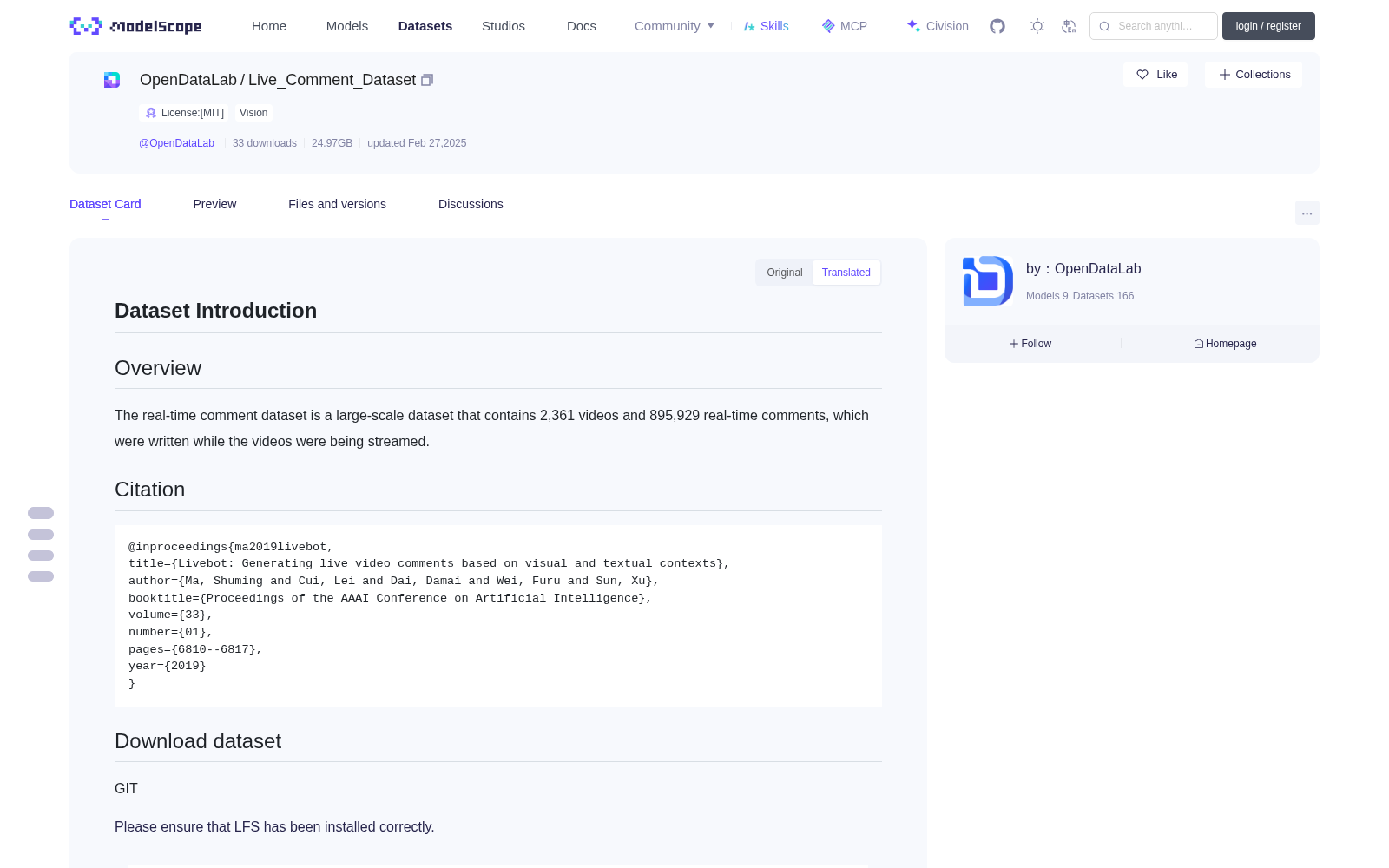Click the OpenDataLab dataset avatar icon
This screenshot has height=868, width=1389.
click(x=112, y=80)
